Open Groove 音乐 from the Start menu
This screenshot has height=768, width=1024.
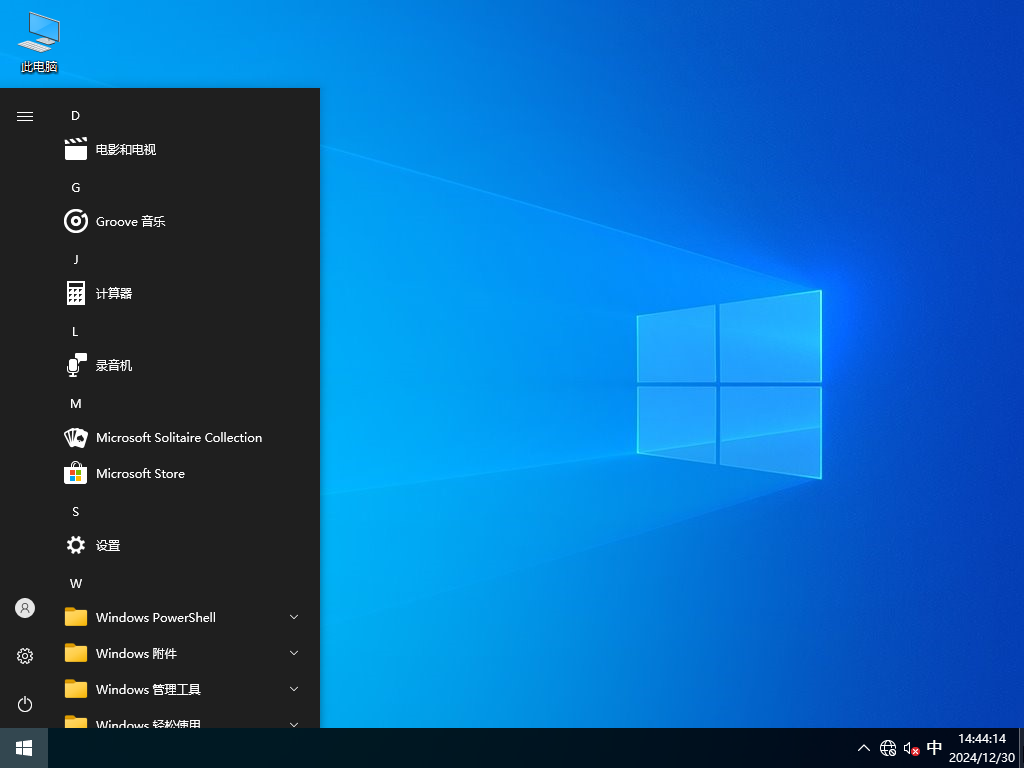pos(128,221)
